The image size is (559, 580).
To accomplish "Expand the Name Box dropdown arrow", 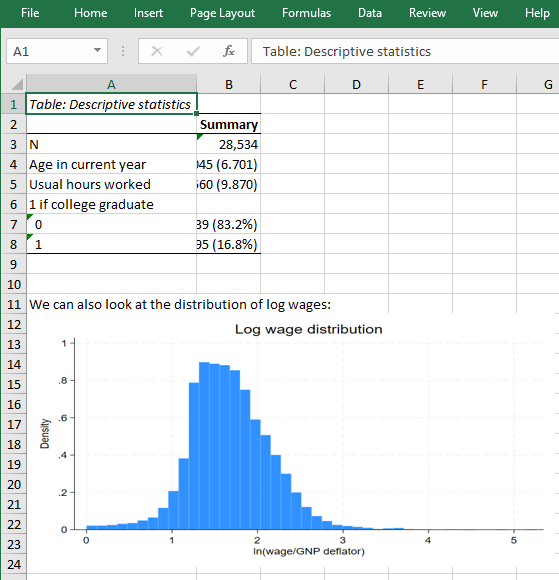I will click(97, 51).
